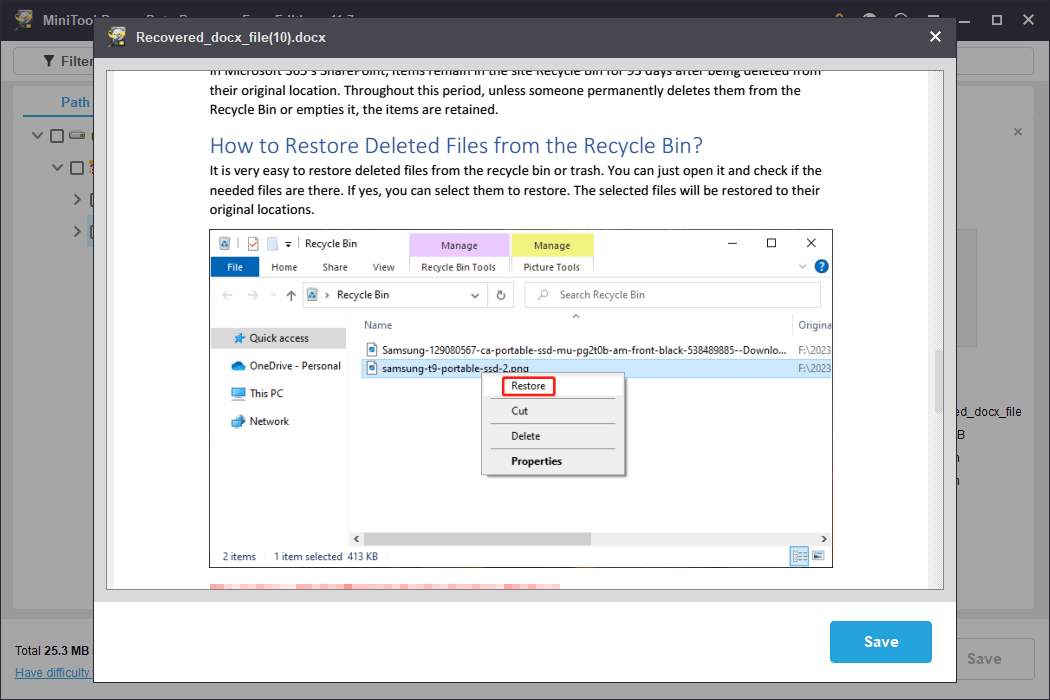Viewport: 1050px width, 700px height.
Task: Choose Delete from the pictured context menu
Action: click(x=525, y=436)
